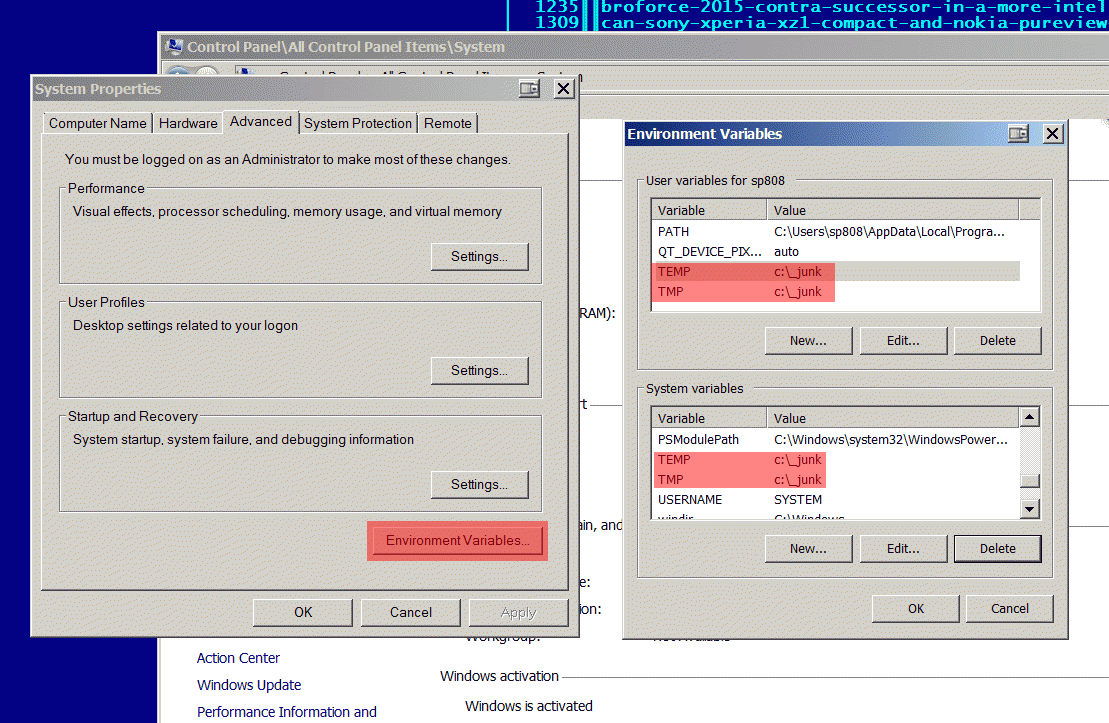The width and height of the screenshot is (1109, 723).
Task: Open the Remote tab
Action: point(448,123)
